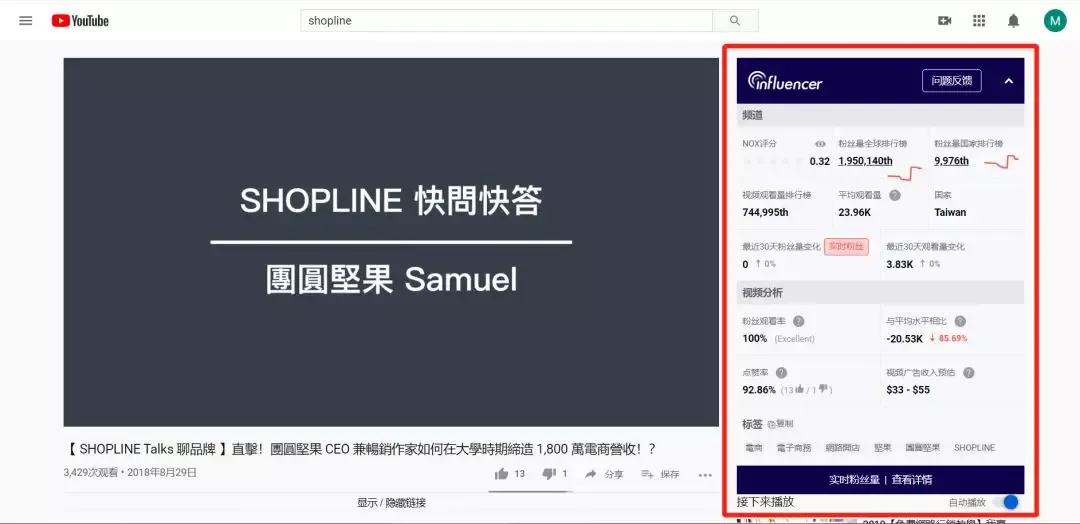The width and height of the screenshot is (1080, 524).
Task: Select the 電子商務 tag
Action: pos(793,448)
